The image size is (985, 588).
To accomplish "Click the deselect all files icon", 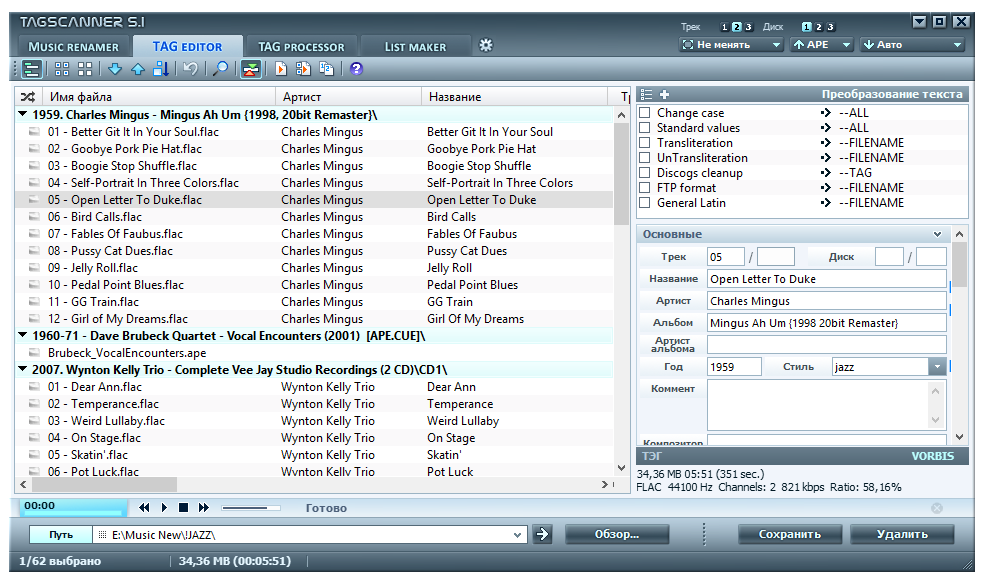I will [x=85, y=69].
